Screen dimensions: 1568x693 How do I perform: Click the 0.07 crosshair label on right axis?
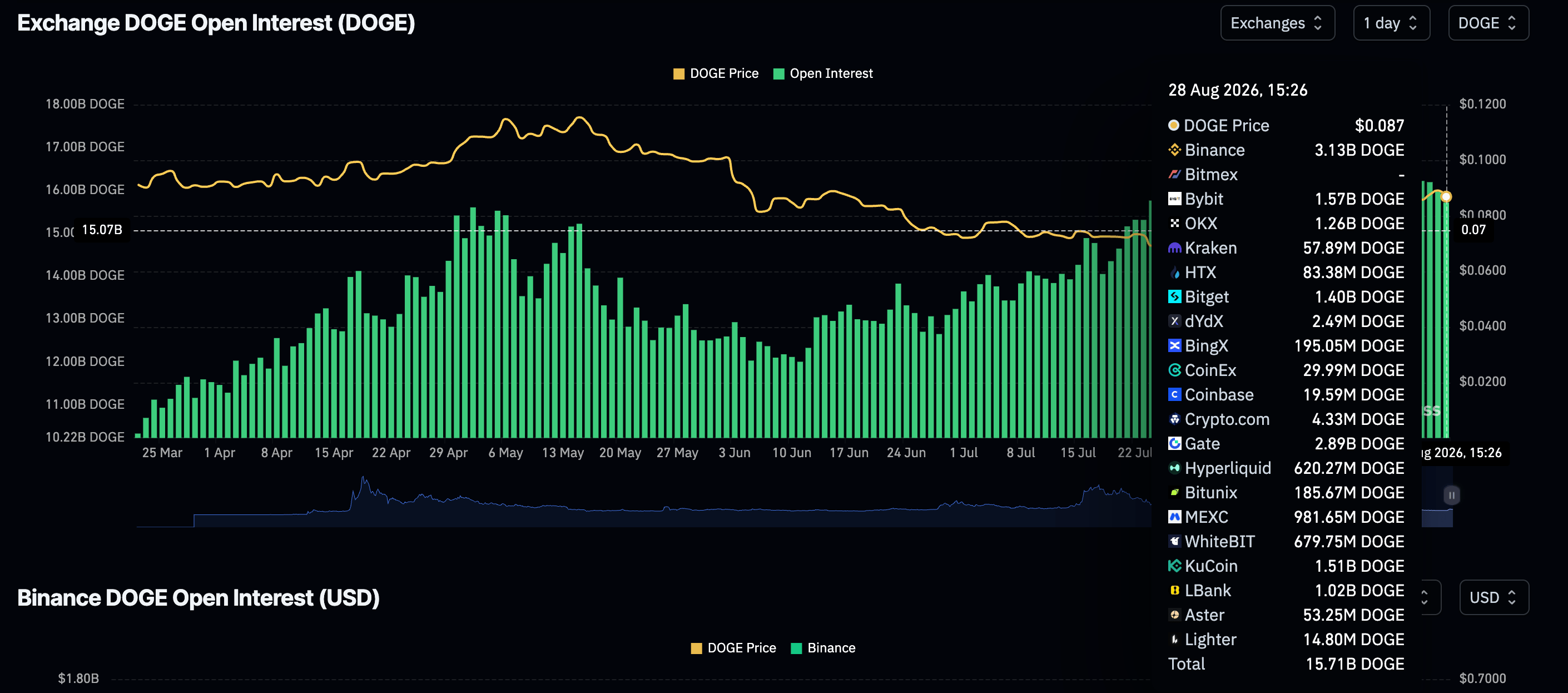[x=1473, y=230]
